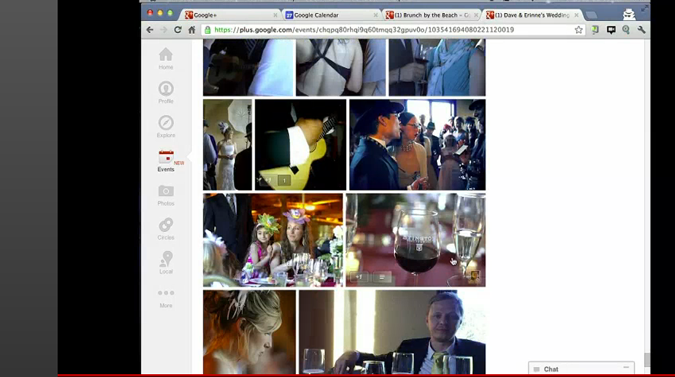Go to the Profile sidebar icon
This screenshot has height=377, width=675.
[x=166, y=92]
